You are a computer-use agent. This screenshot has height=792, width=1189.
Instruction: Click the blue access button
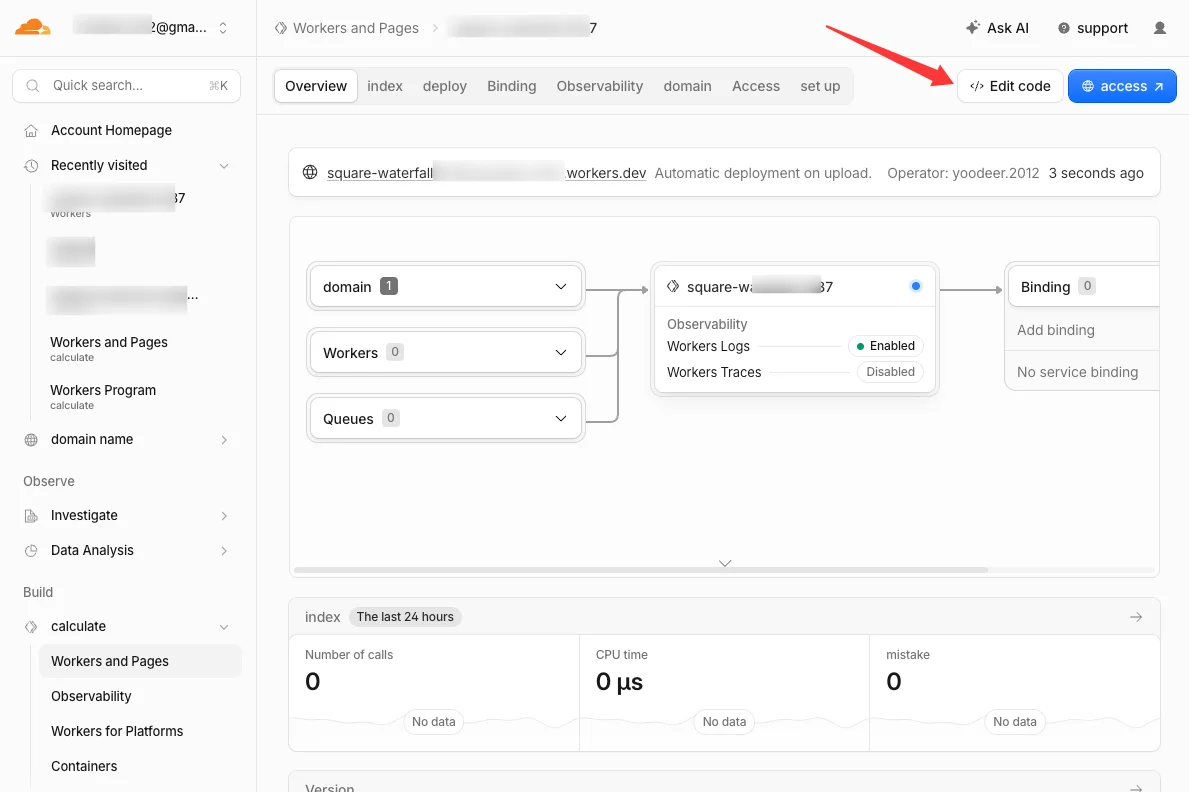coord(1122,86)
